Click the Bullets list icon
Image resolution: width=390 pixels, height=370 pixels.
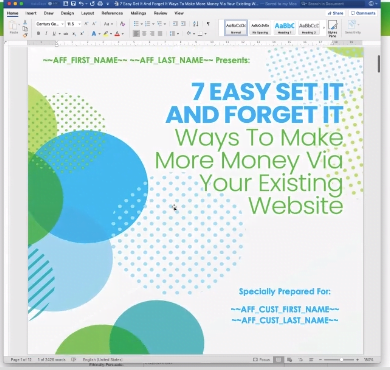click(137, 24)
